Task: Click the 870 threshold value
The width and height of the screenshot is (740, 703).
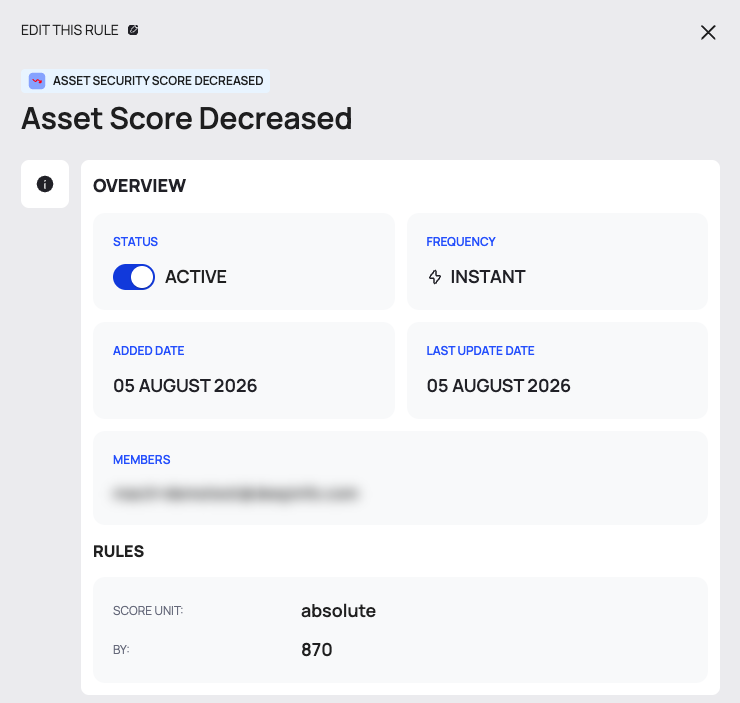Action: click(317, 650)
